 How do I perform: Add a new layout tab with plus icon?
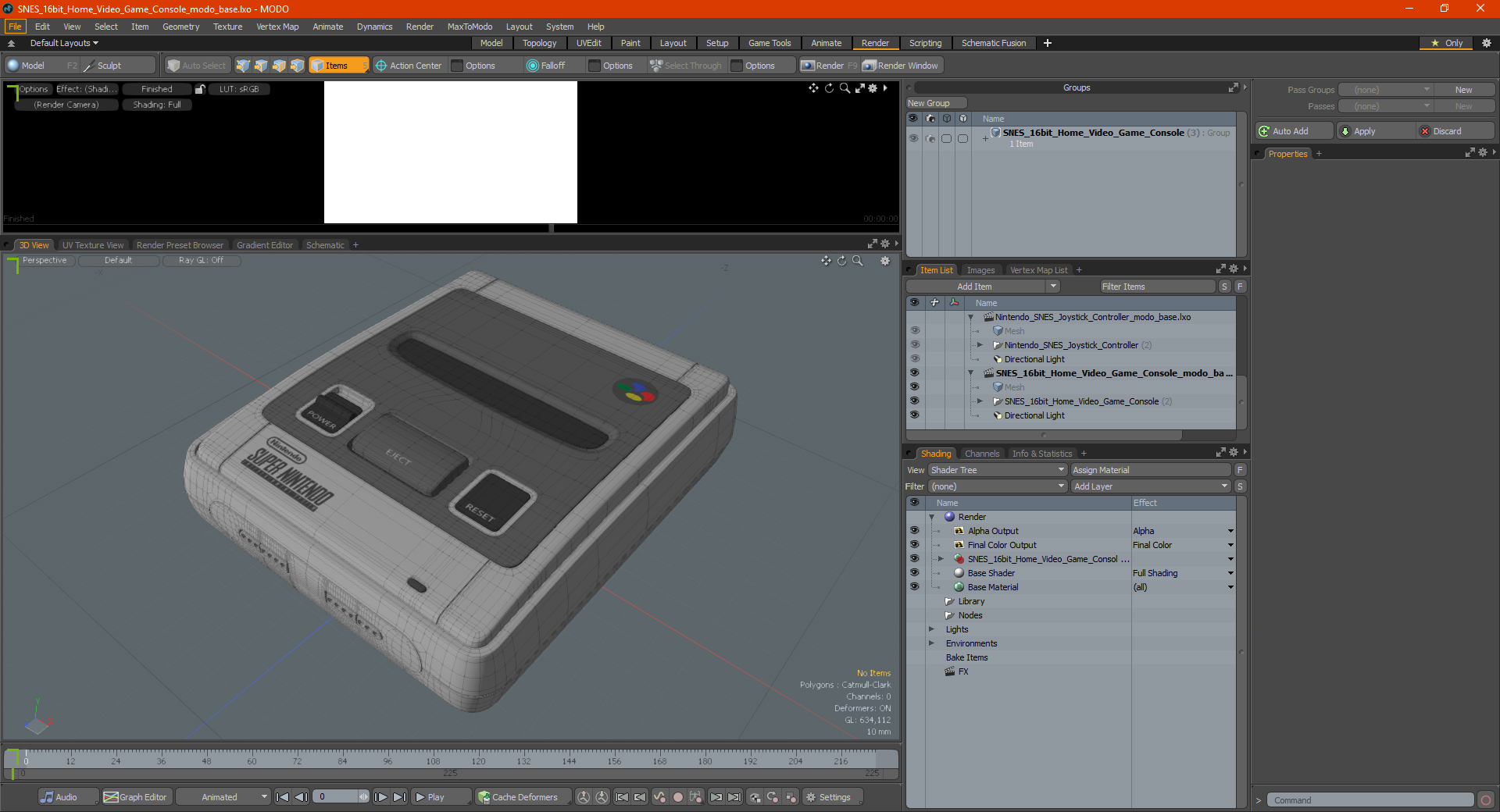tap(1048, 43)
